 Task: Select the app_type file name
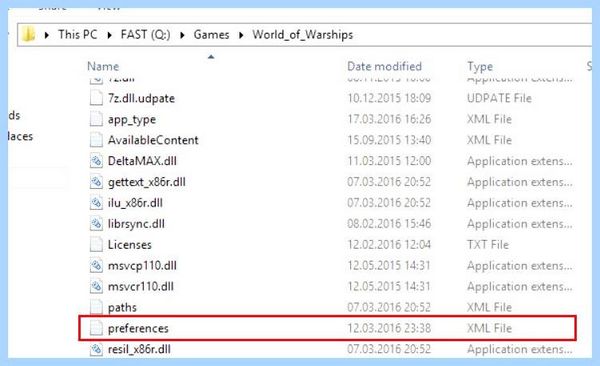(132, 119)
